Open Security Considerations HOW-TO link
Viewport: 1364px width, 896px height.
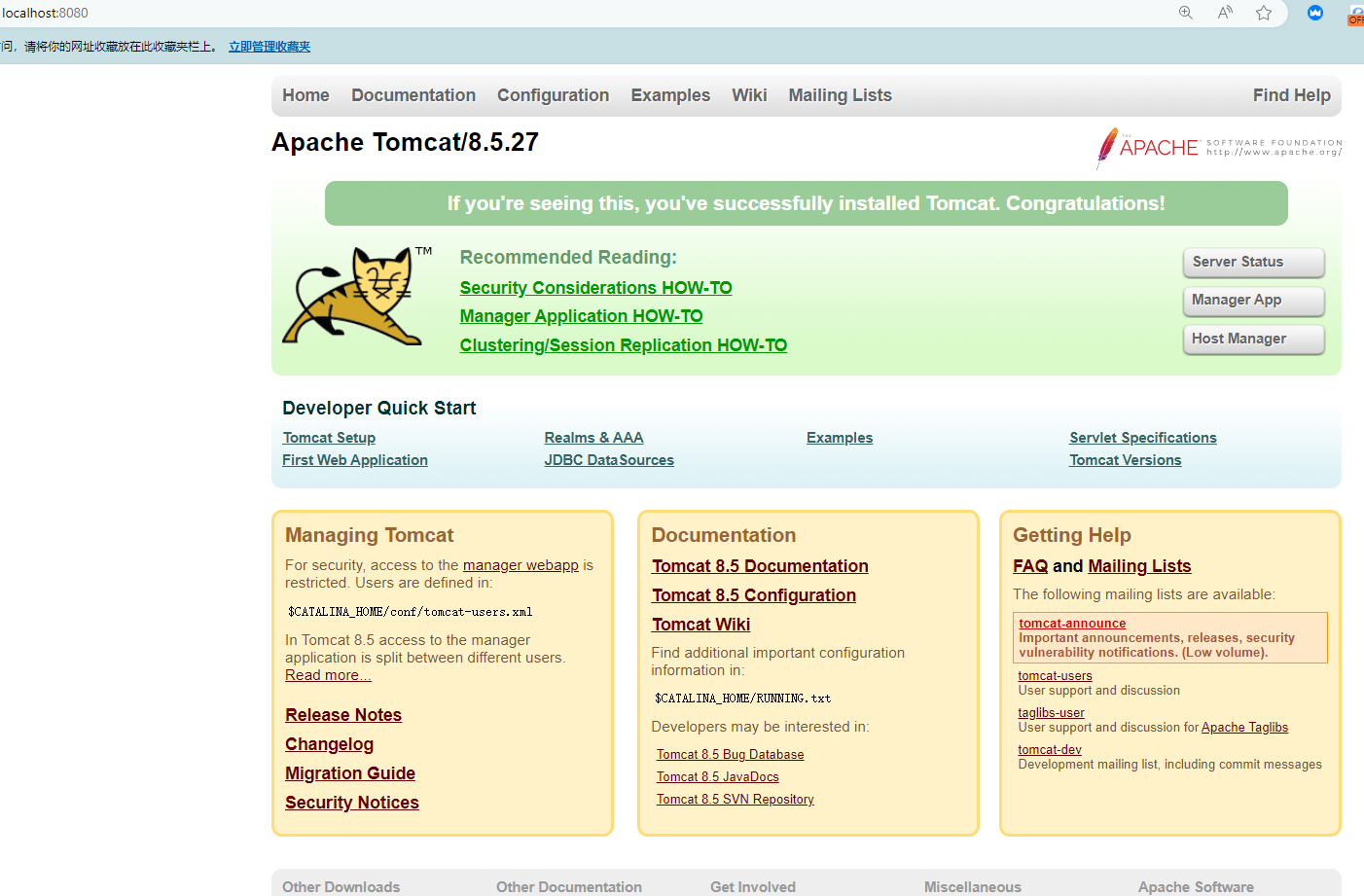coord(595,288)
